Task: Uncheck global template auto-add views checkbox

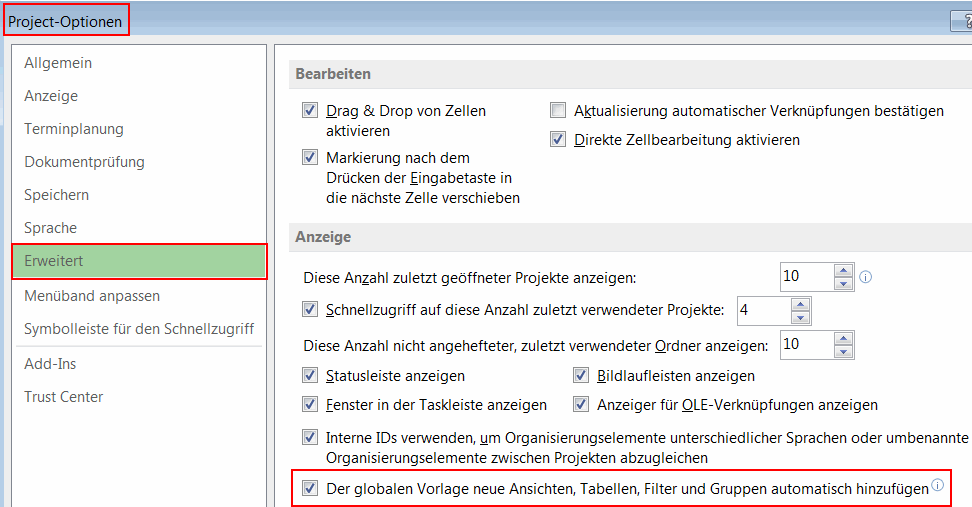Action: 310,489
